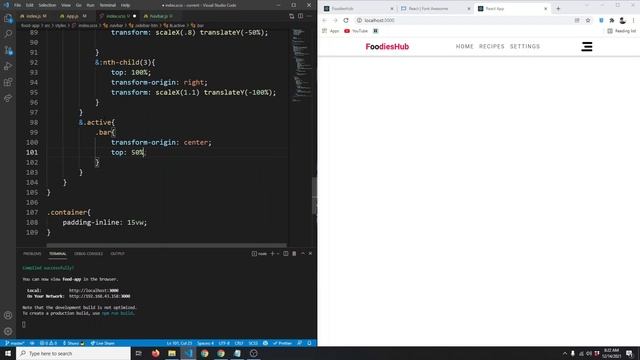Close the terminal panel
The height and width of the screenshot is (360, 640).
(x=310, y=253)
